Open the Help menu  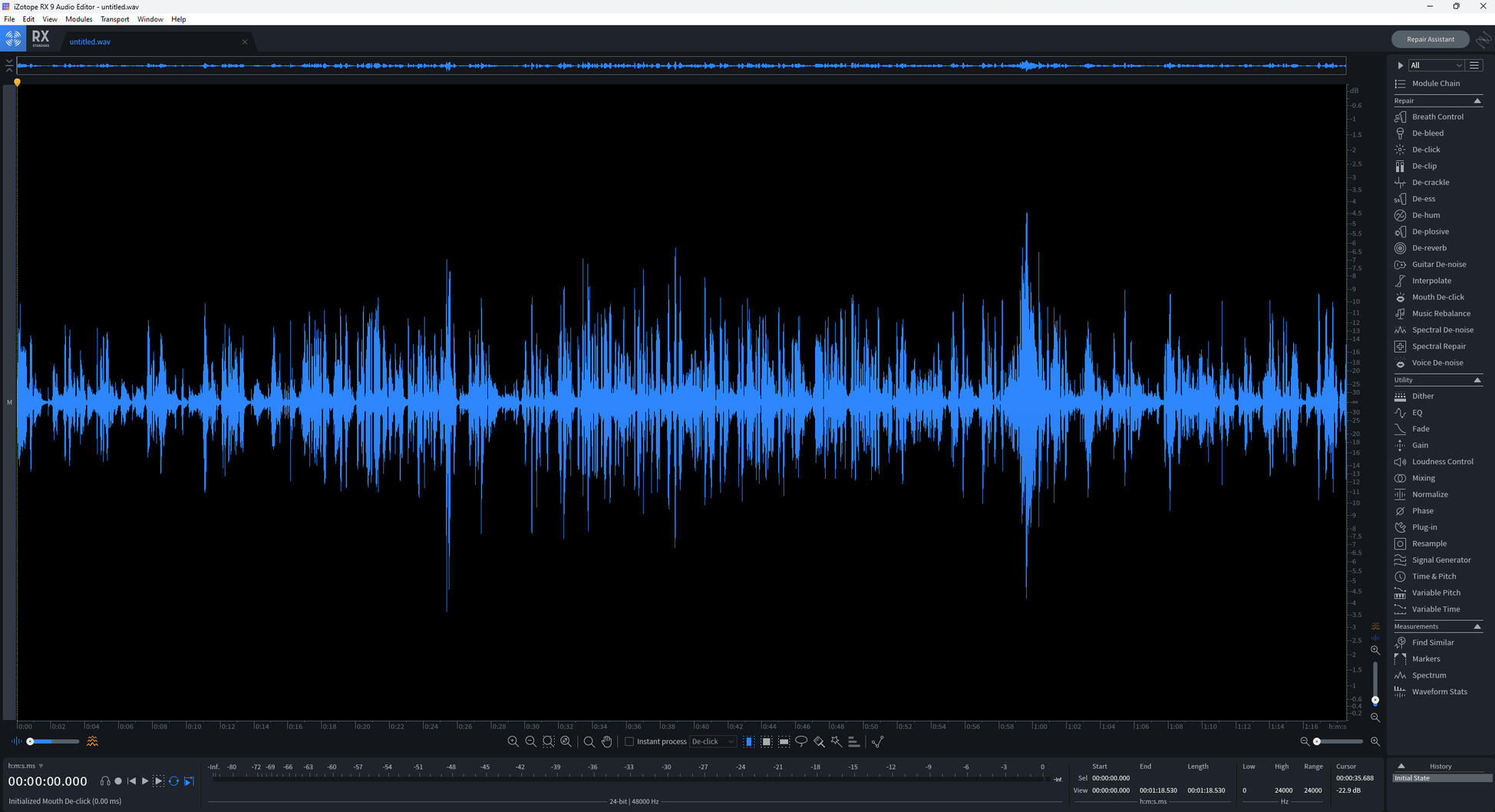point(179,19)
